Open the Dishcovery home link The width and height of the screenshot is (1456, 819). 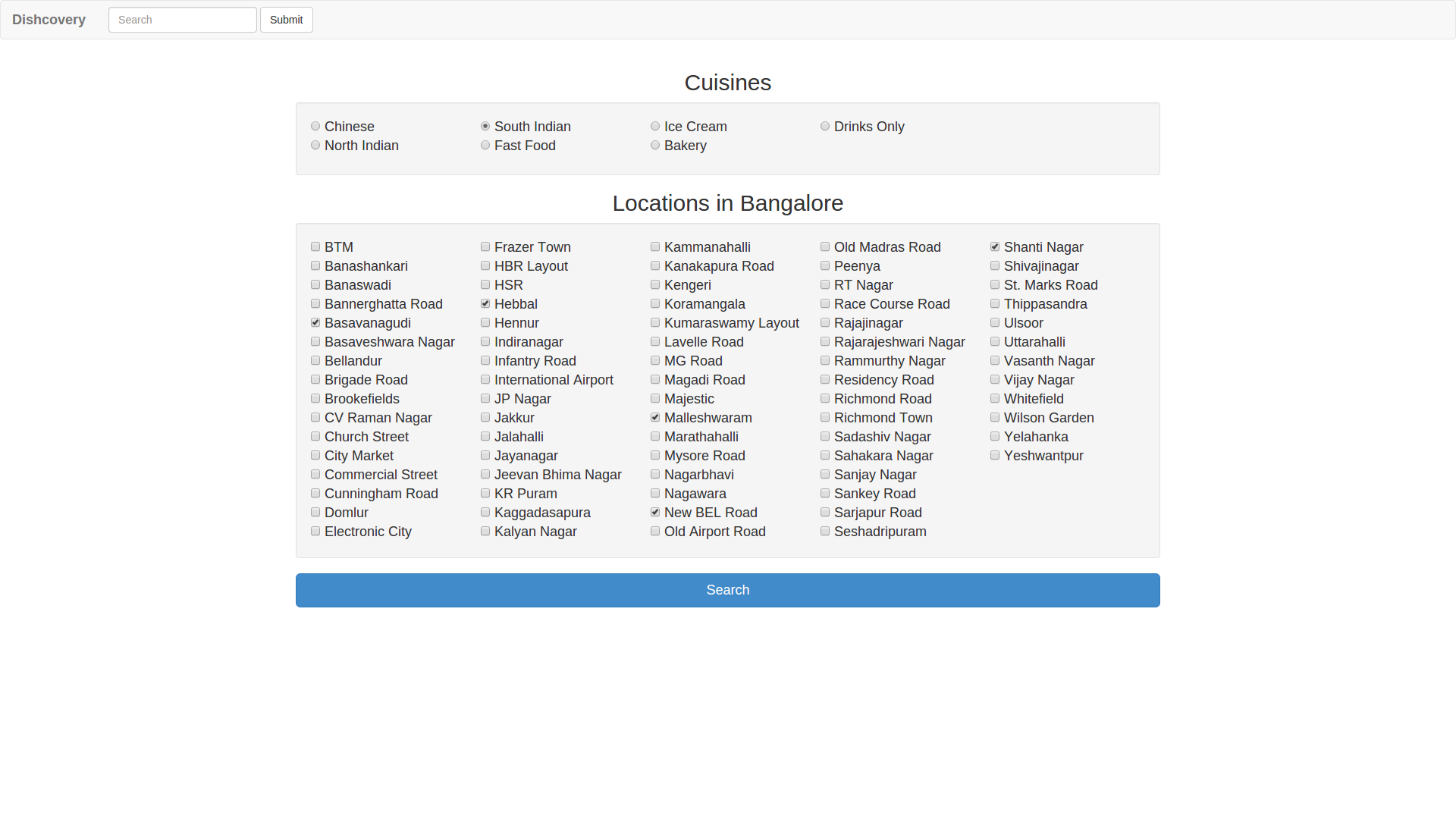pyautogui.click(x=49, y=20)
